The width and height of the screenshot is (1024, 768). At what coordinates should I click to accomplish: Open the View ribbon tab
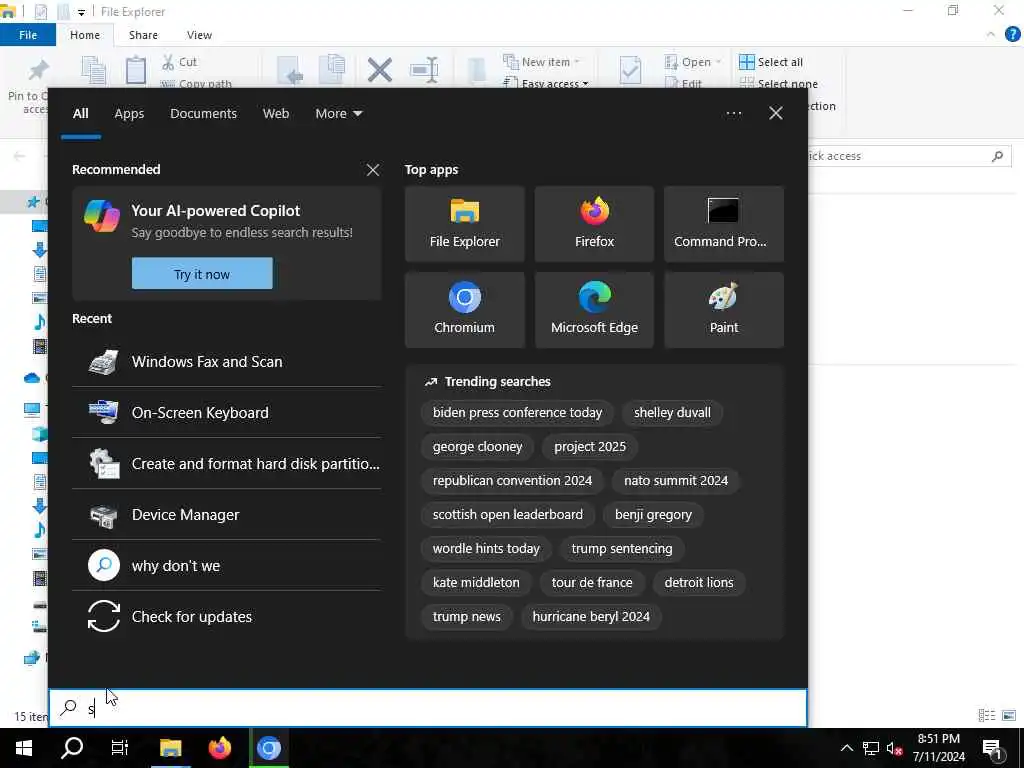199,35
